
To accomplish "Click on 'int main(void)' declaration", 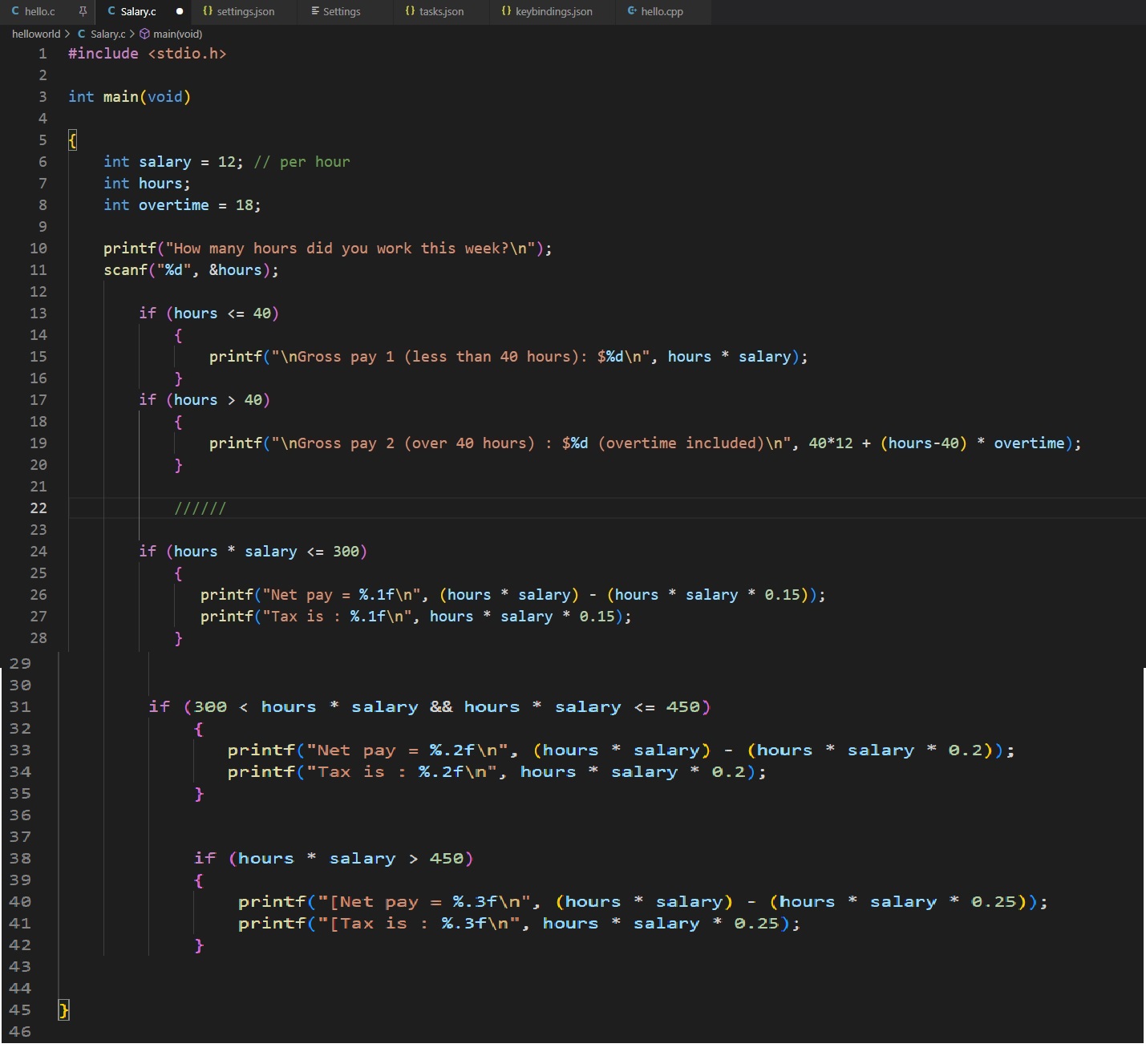I will 129,97.
